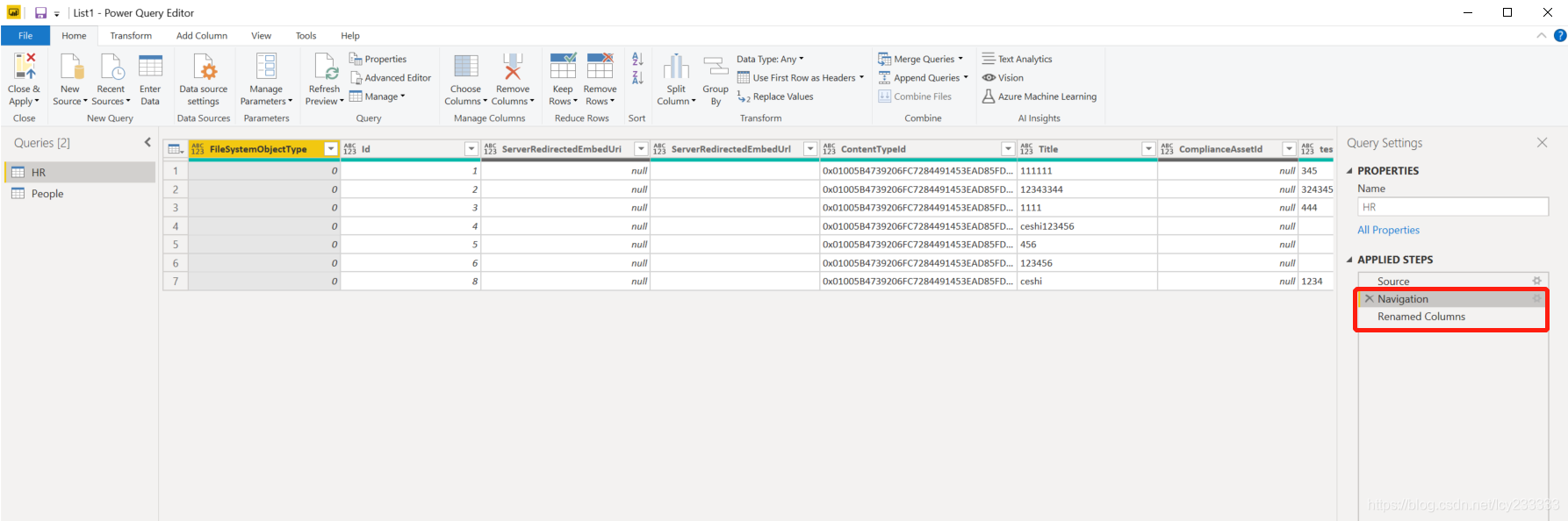This screenshot has width=1568, height=521.
Task: Open Source step settings gear
Action: click(1536, 282)
